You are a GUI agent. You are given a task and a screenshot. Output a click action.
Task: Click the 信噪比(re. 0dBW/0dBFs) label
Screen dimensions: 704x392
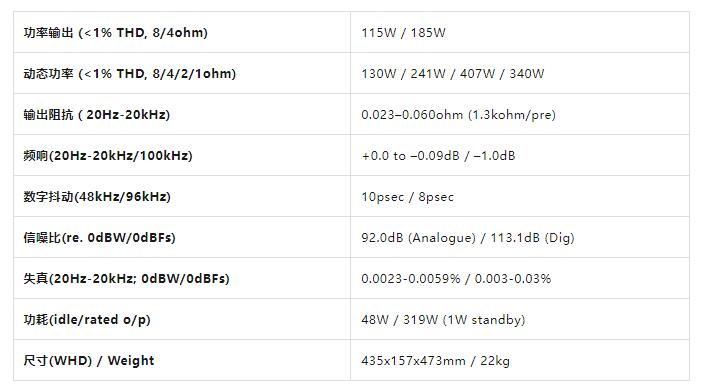coord(99,238)
